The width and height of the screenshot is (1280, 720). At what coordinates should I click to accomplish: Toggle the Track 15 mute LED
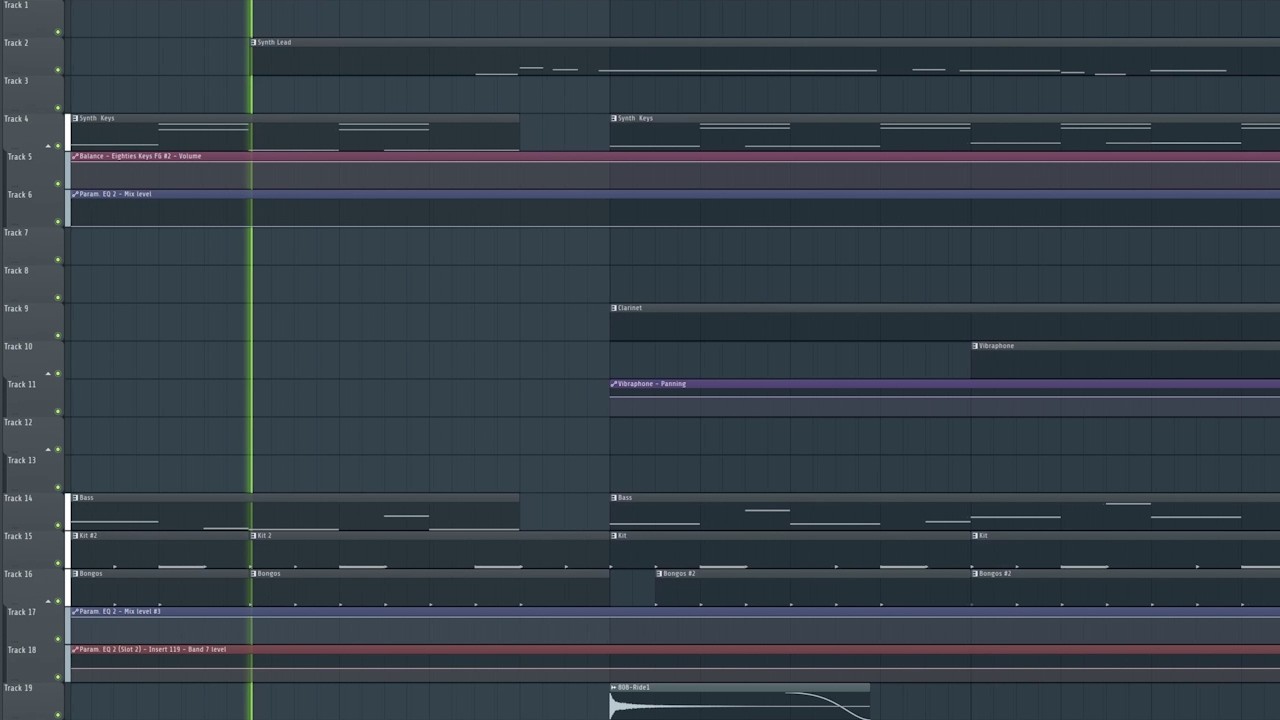point(58,564)
